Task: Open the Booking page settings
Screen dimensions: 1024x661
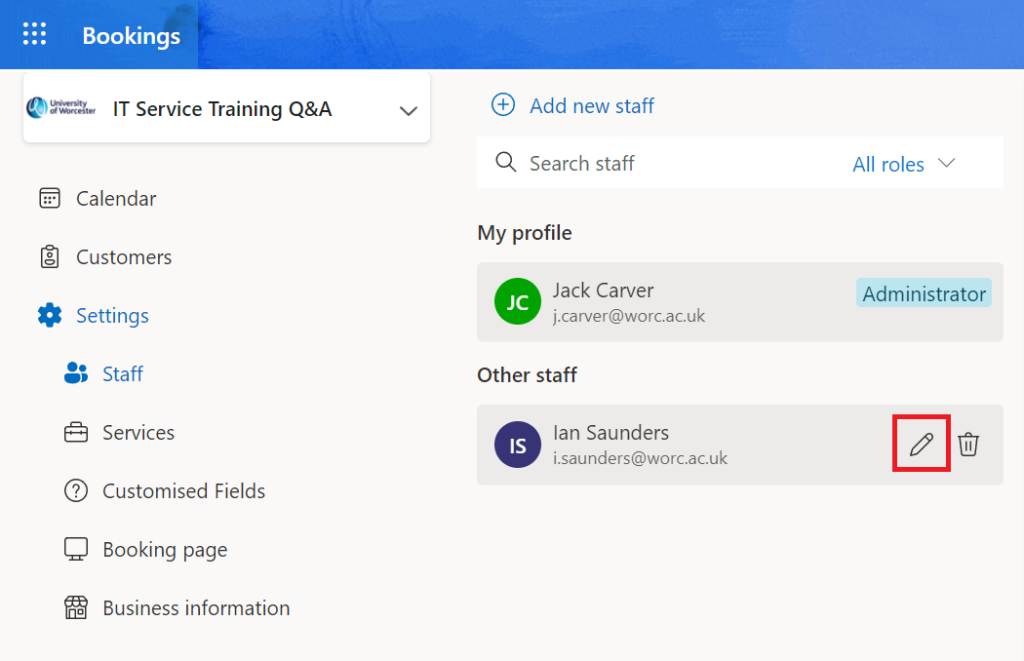Action: [165, 550]
